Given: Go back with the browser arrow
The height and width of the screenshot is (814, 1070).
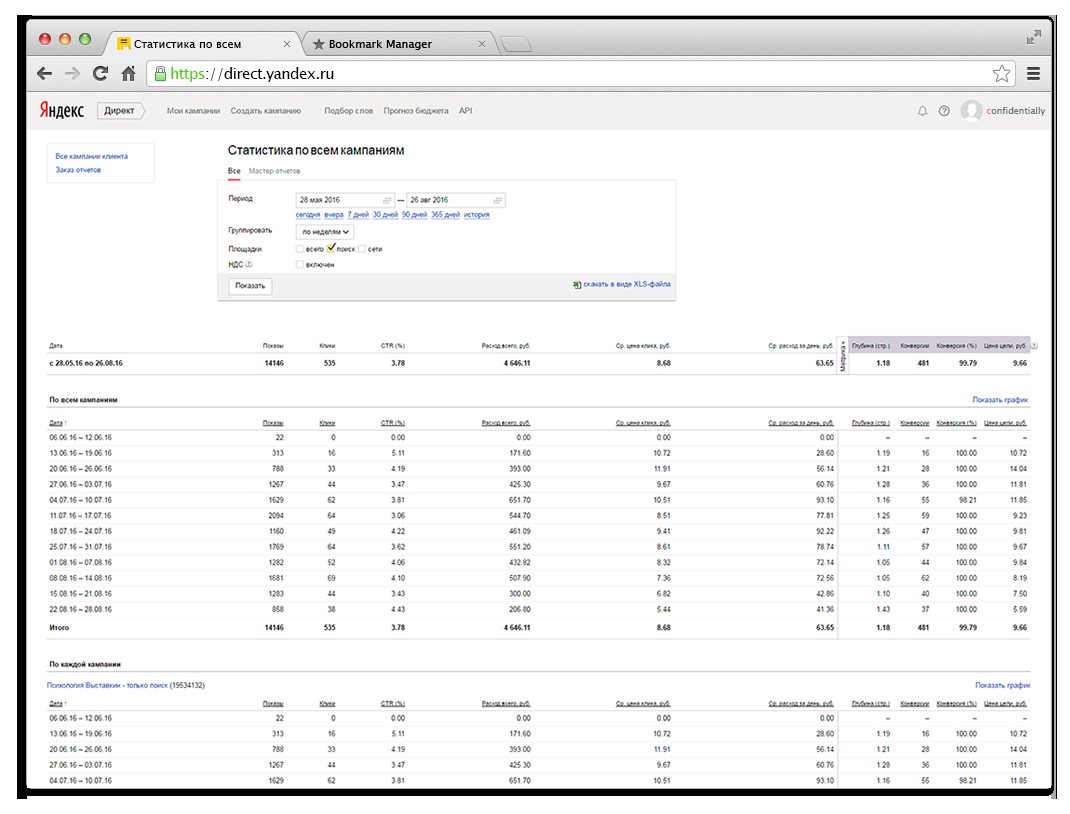Looking at the screenshot, I should pyautogui.click(x=45, y=74).
